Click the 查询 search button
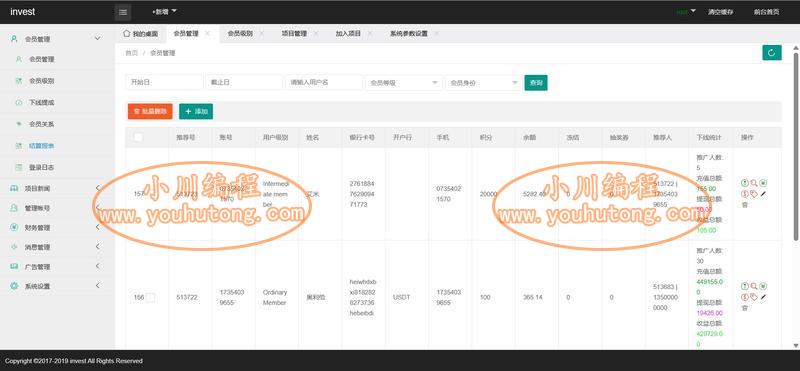Viewport: 800px width, 371px height. [536, 82]
